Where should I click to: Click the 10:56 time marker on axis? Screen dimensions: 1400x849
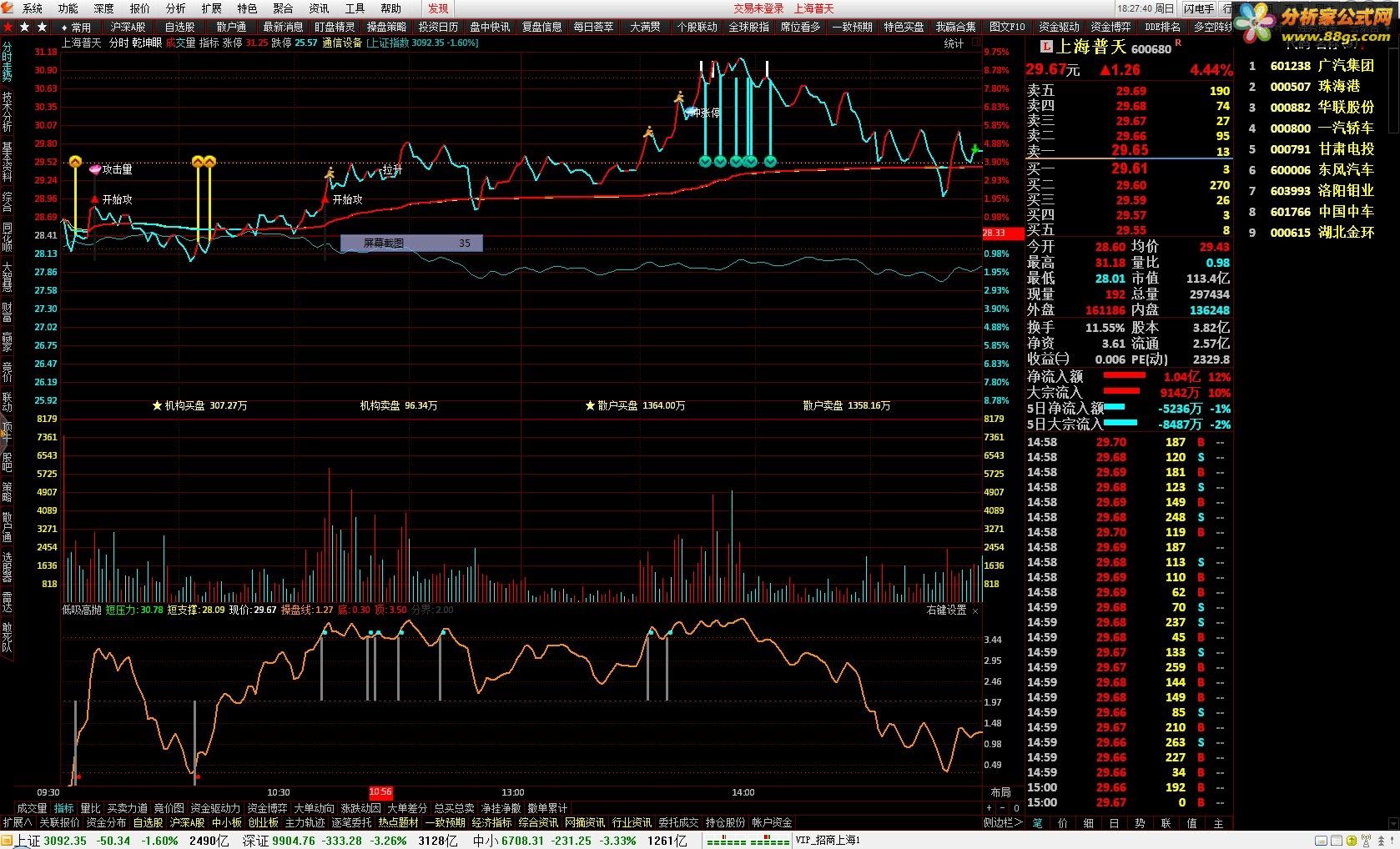click(x=380, y=792)
